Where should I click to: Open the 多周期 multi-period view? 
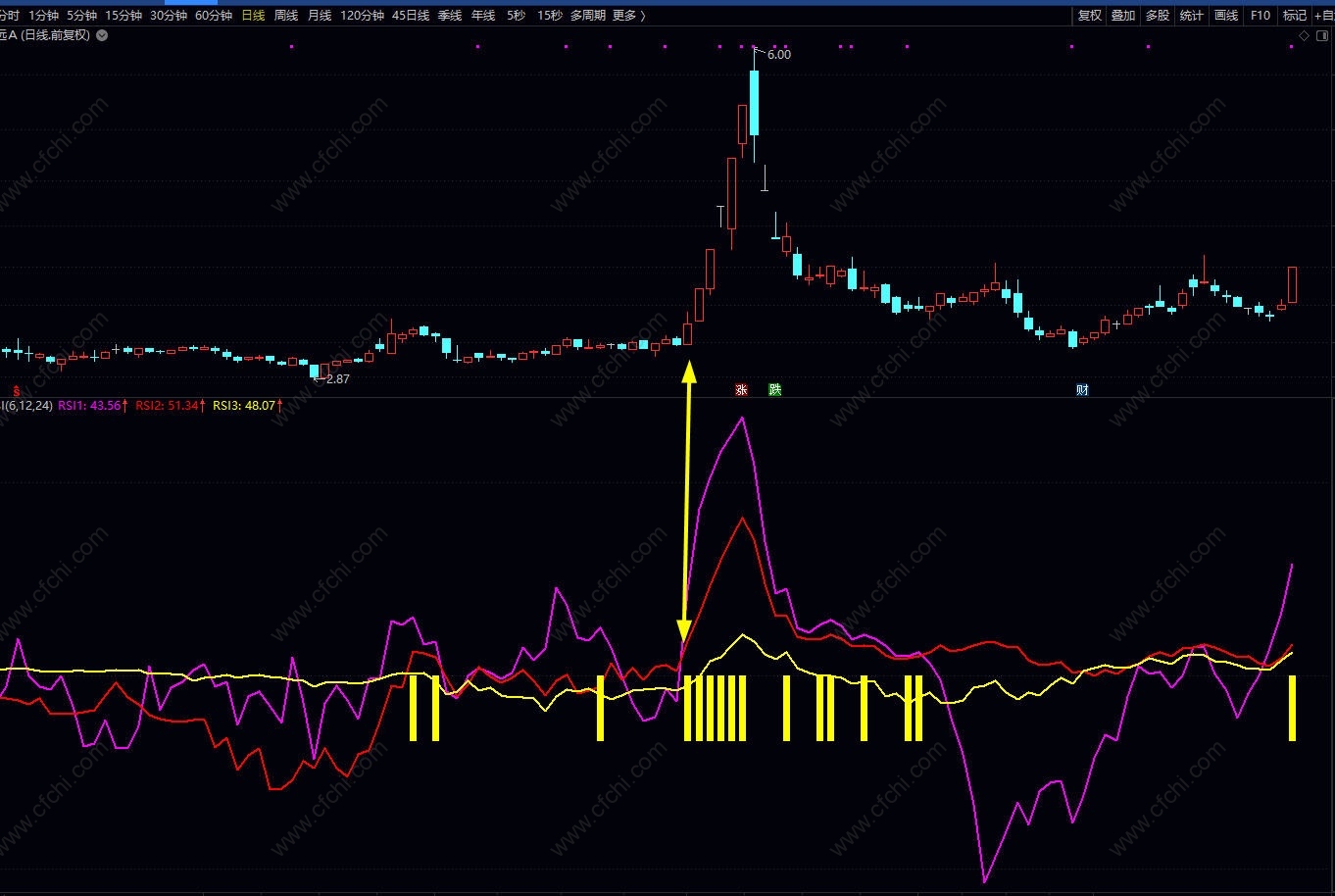coord(588,16)
